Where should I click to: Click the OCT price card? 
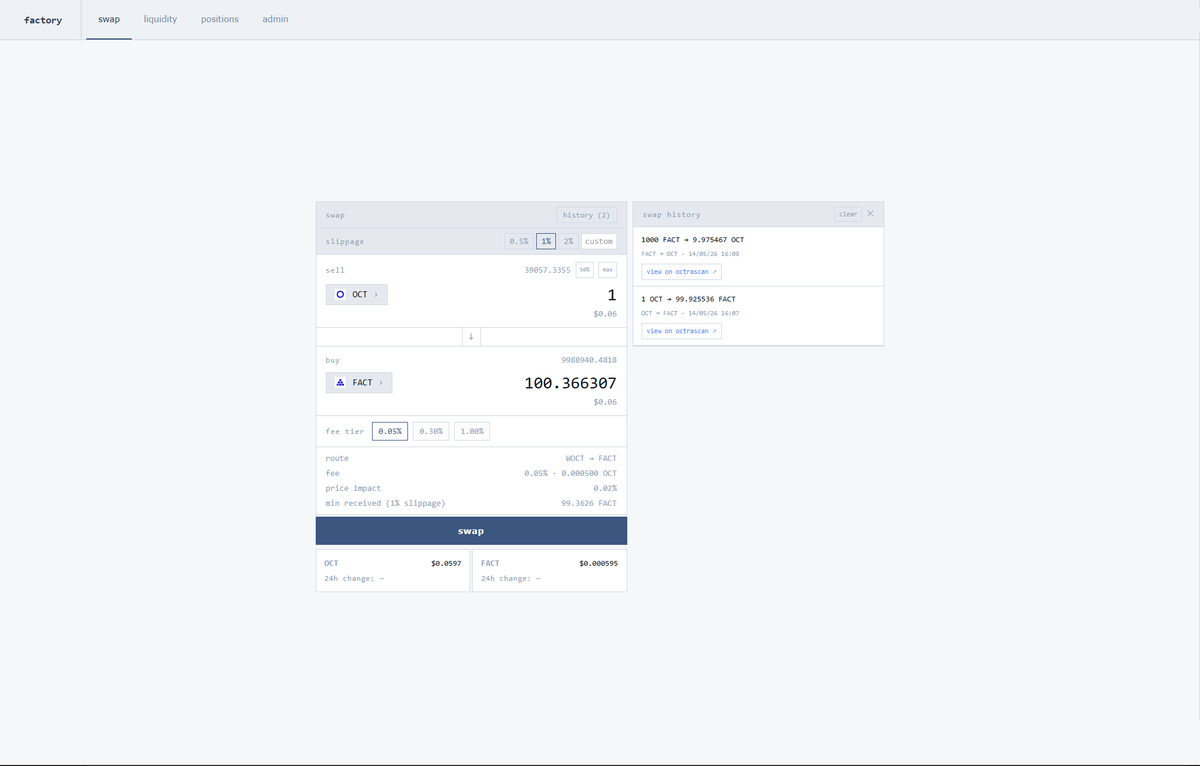393,570
